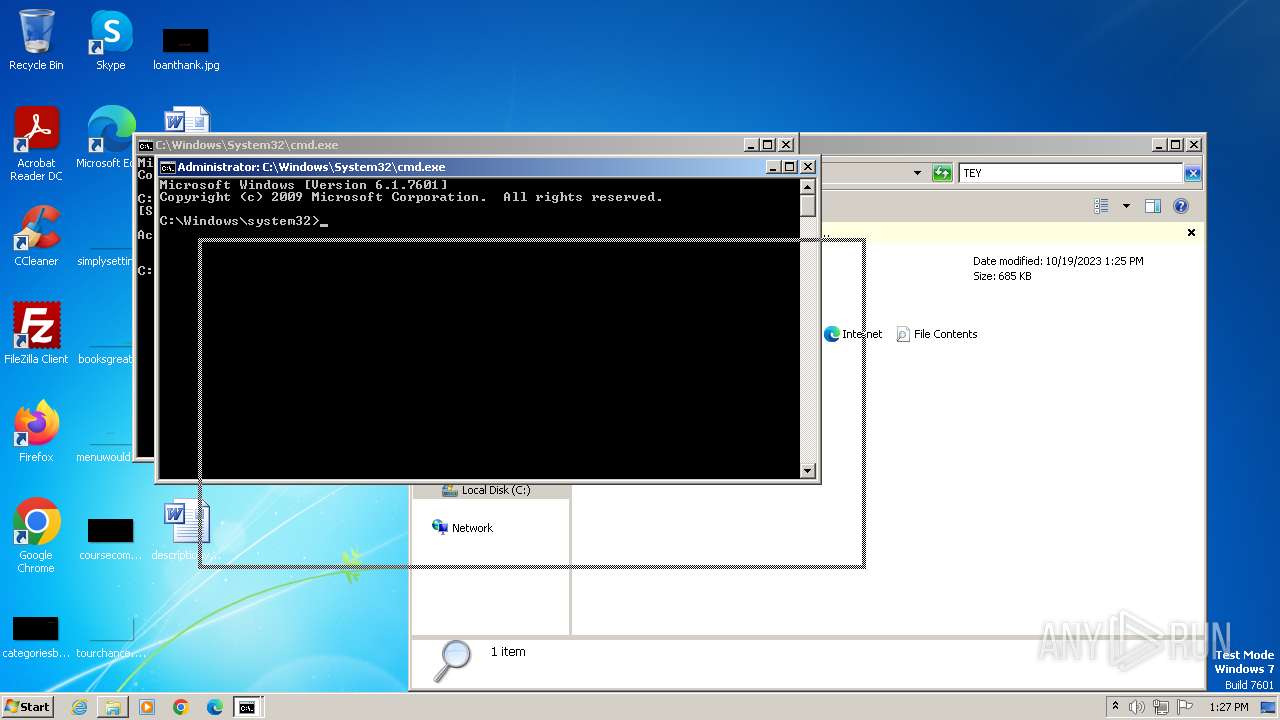The height and width of the screenshot is (720, 1280).
Task: Open Acrobat Reader DC shortcut
Action: 36,143
